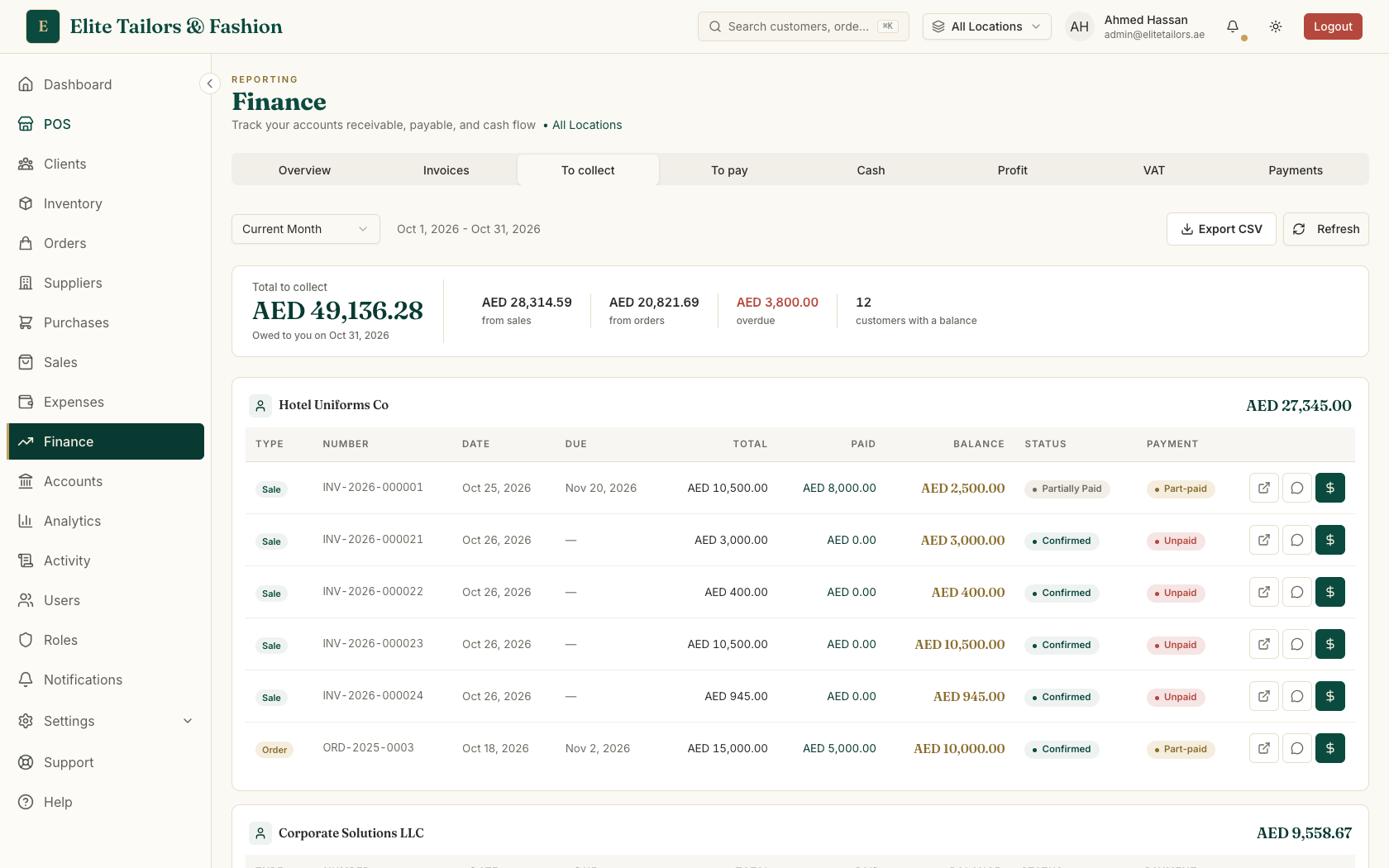Click the notifications bell in header
This screenshot has width=1389, height=868.
[1233, 26]
